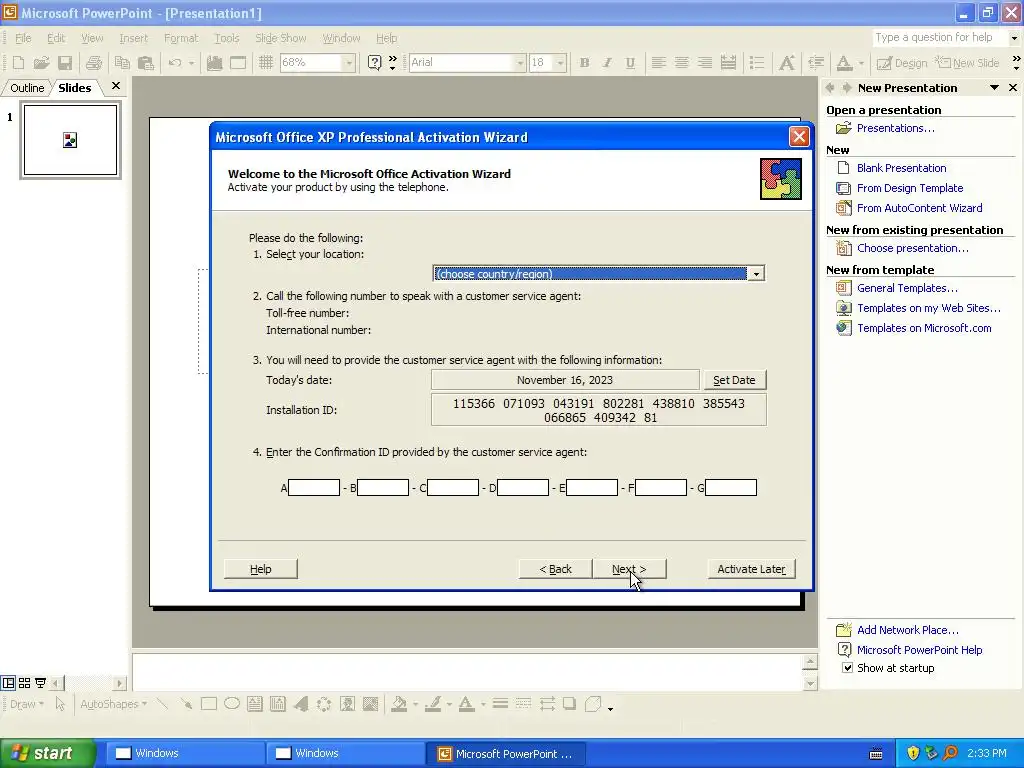Toggle Underline formatting
1024x768 pixels.
[630, 63]
